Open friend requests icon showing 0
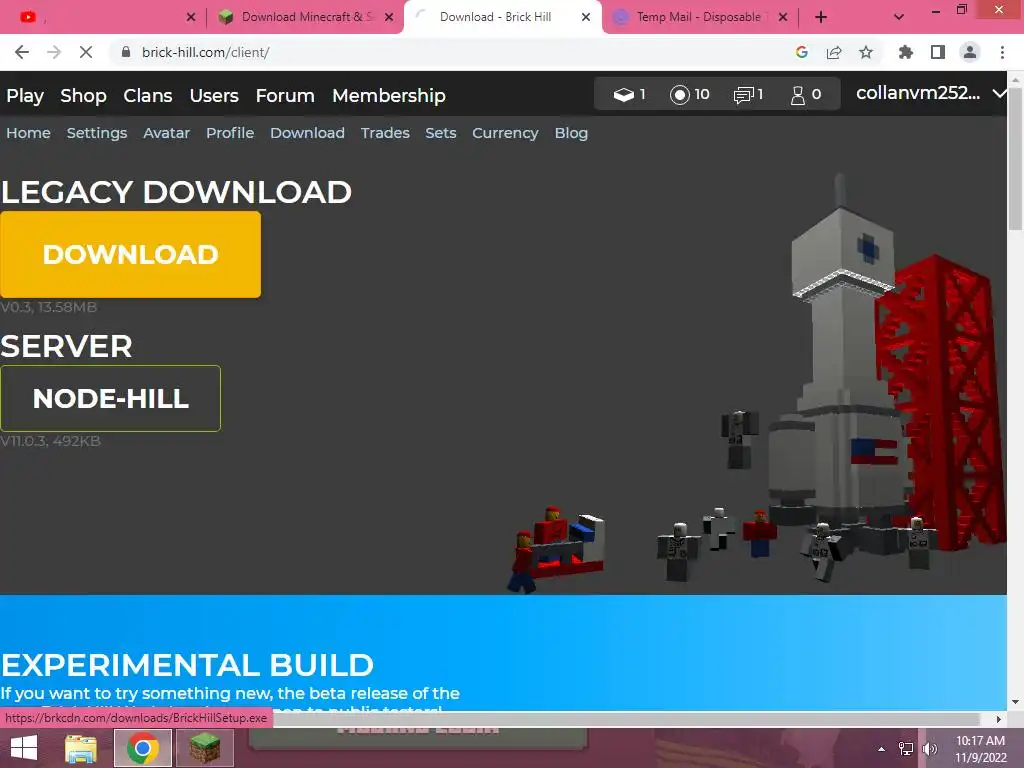 point(806,95)
